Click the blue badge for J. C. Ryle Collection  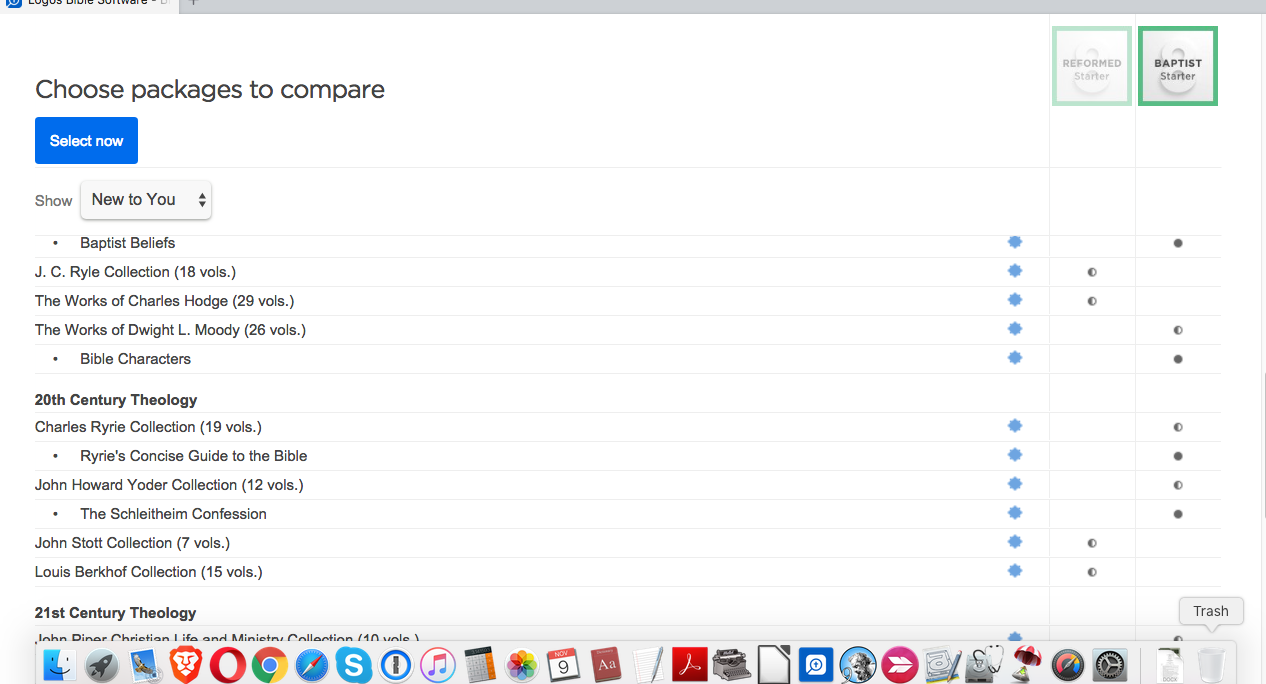[x=1015, y=271]
